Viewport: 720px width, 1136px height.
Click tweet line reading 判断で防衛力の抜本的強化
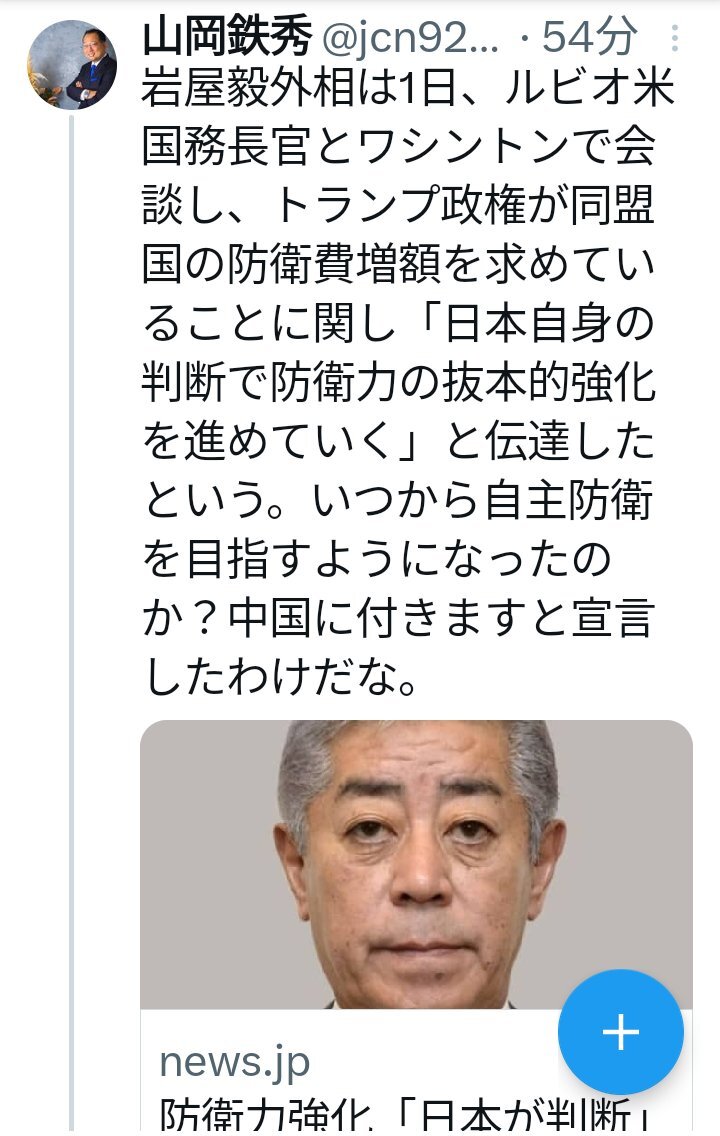click(398, 383)
